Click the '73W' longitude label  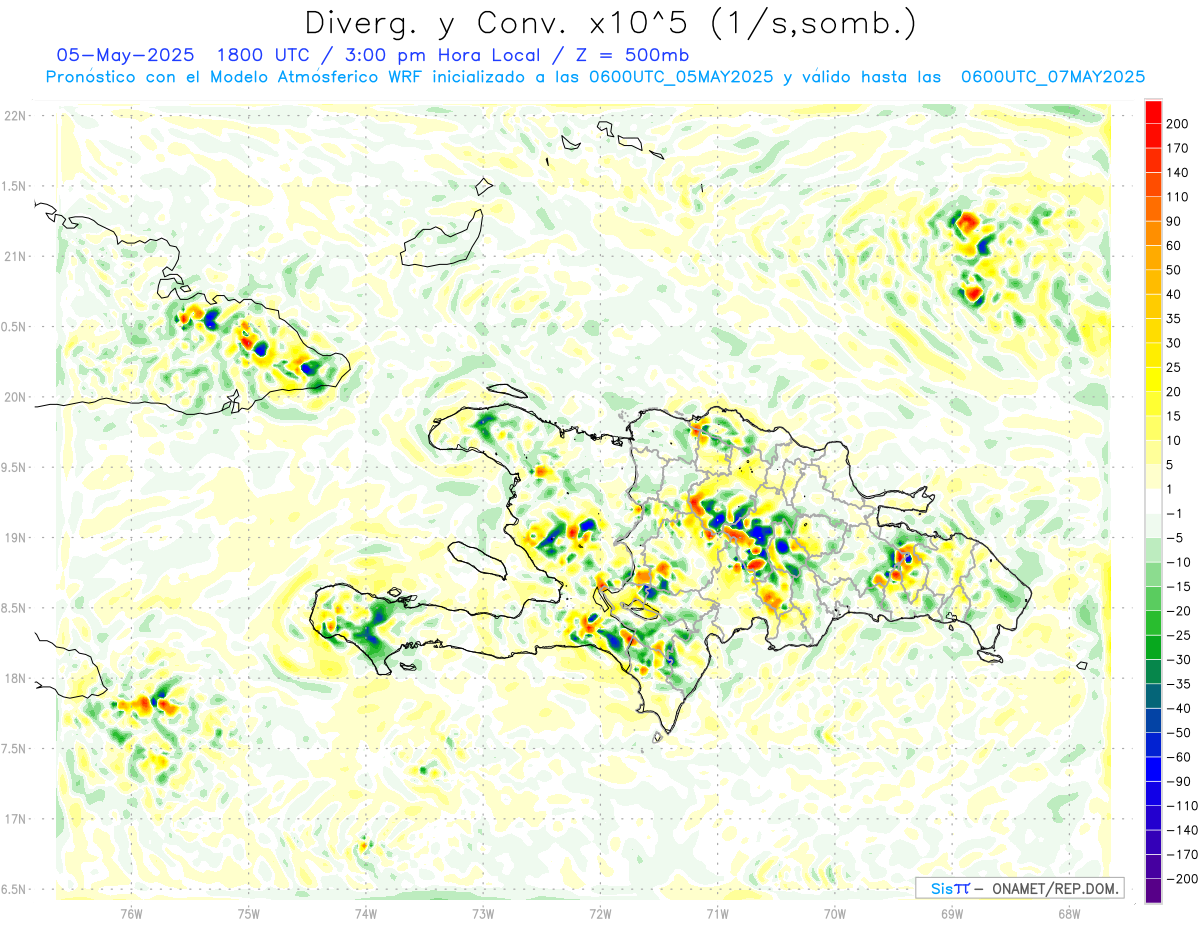[x=483, y=912]
